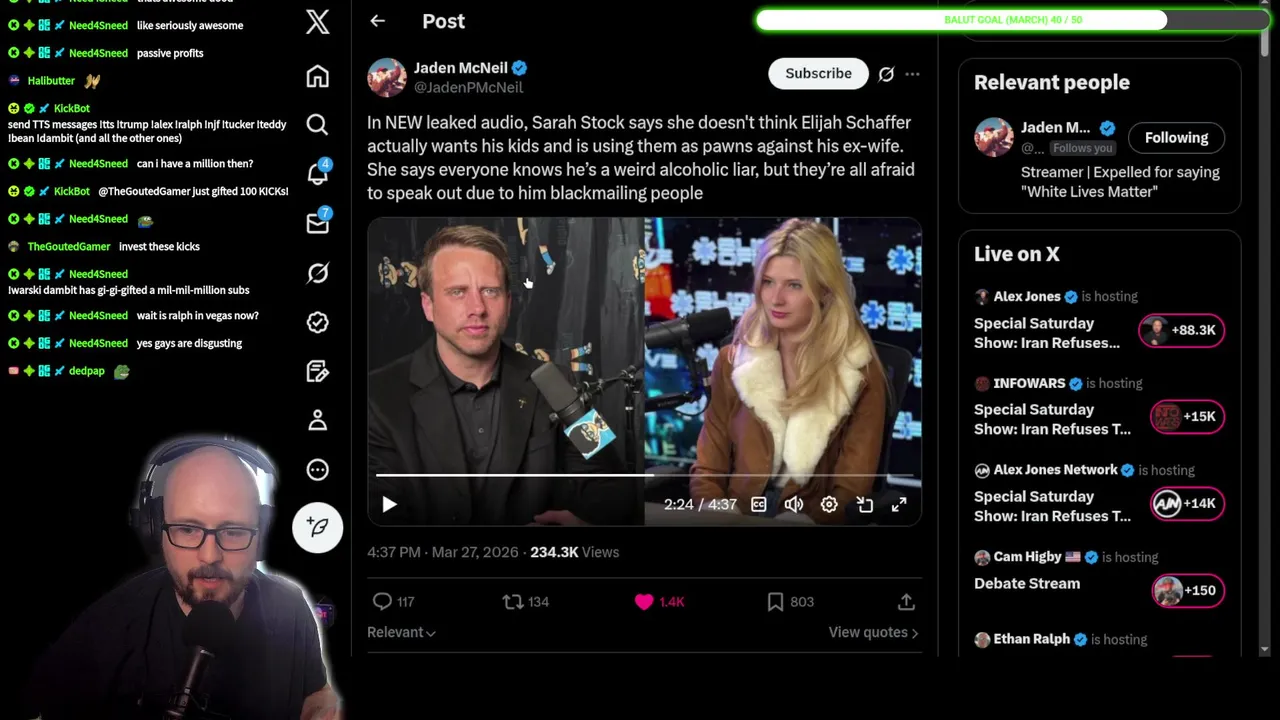
Task: Seek on the video progress bar
Action: 644,475
